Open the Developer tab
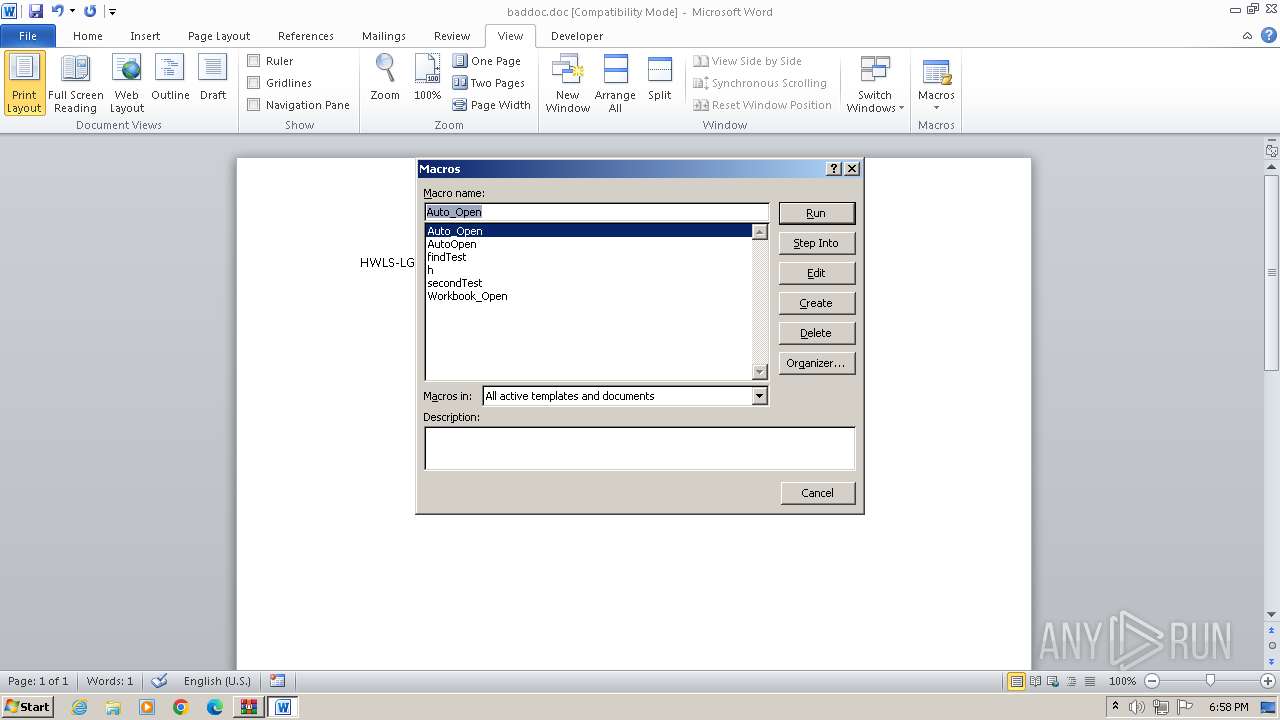 (577, 36)
